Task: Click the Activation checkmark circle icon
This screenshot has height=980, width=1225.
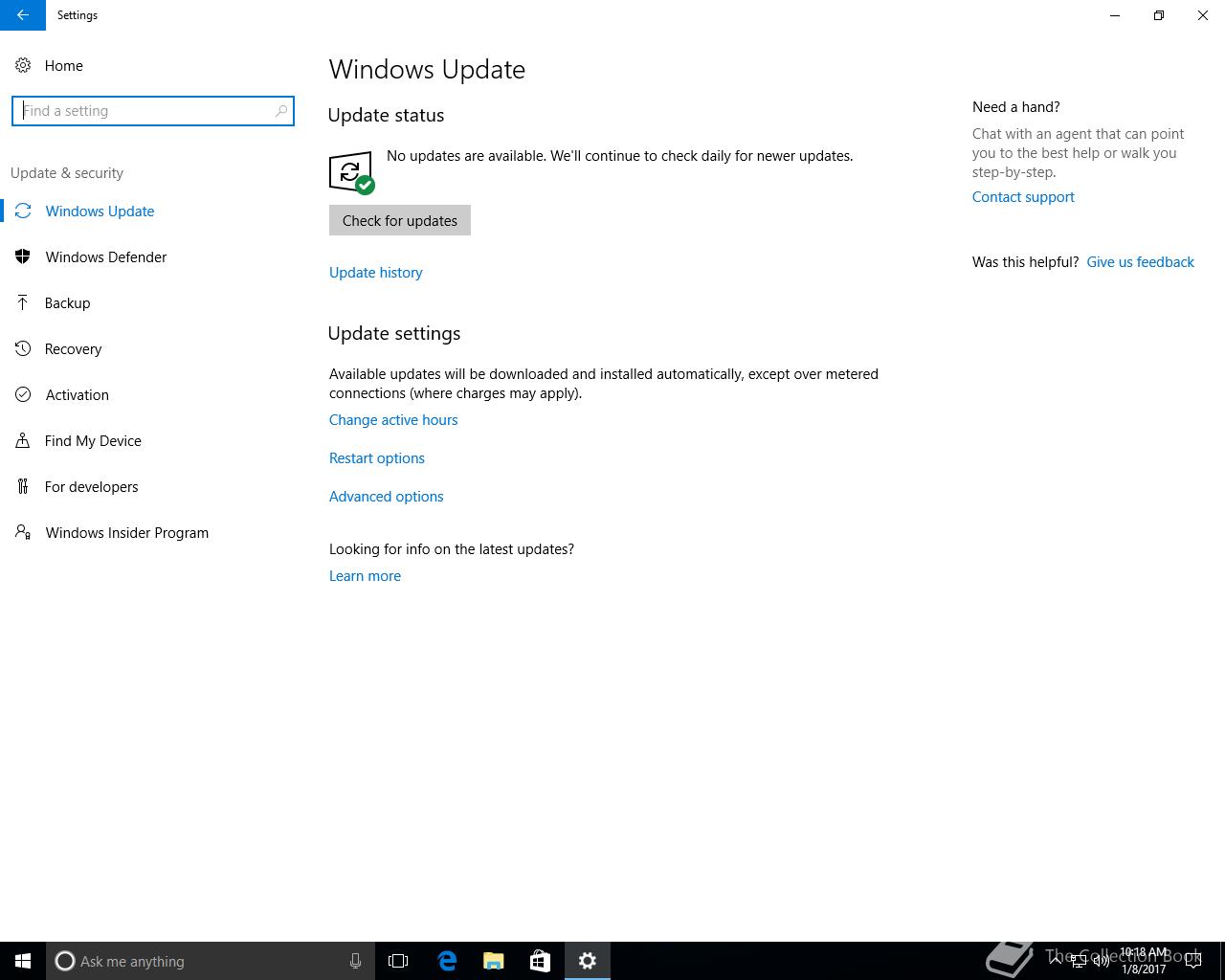Action: [23, 394]
